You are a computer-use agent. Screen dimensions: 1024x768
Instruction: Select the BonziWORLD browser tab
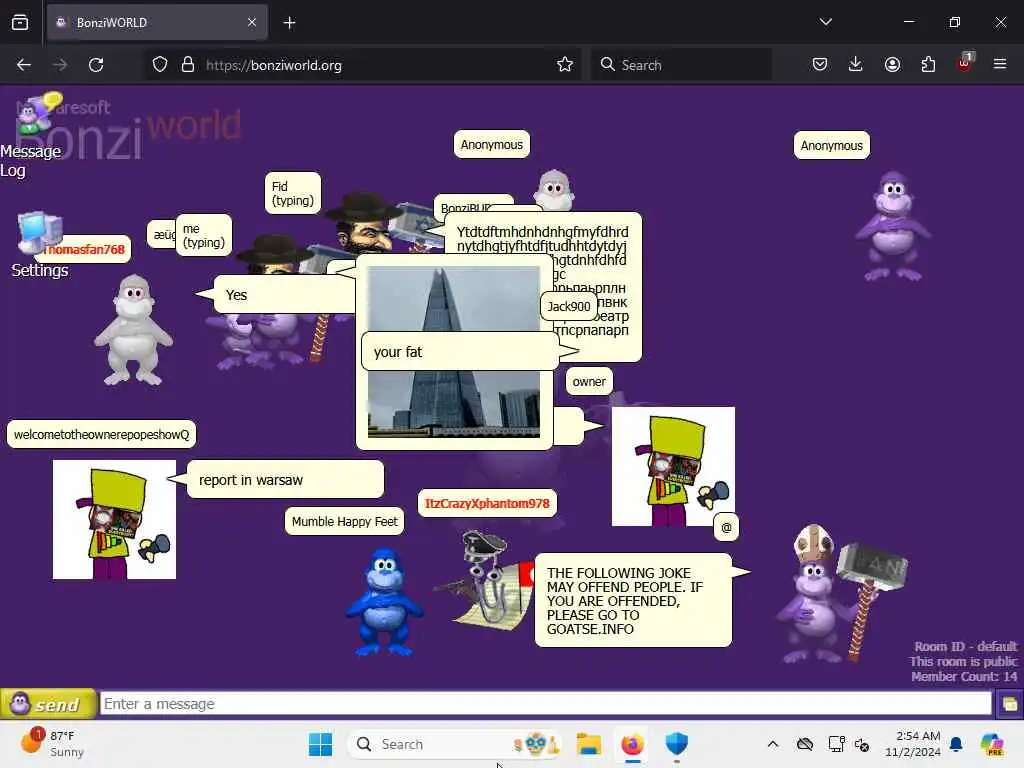point(157,22)
